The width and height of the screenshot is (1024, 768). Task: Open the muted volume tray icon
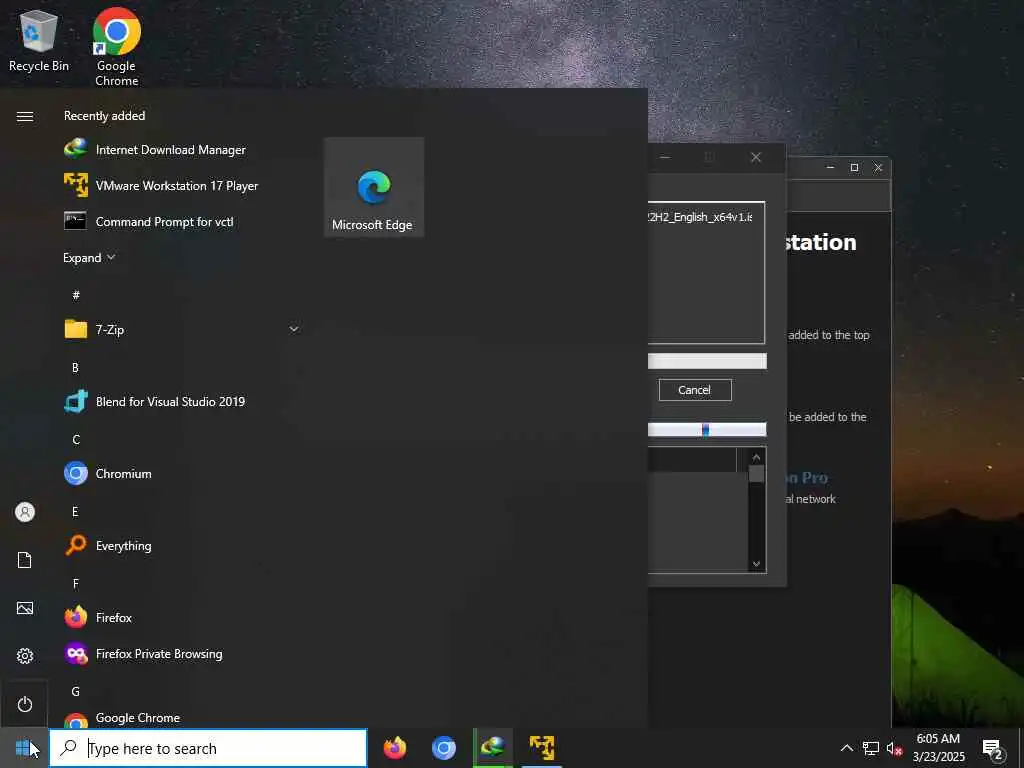pyautogui.click(x=894, y=748)
